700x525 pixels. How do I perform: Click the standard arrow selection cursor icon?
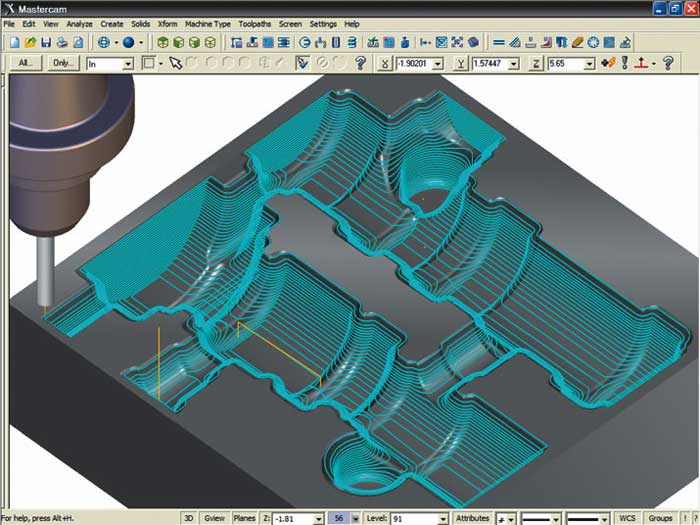[175, 63]
